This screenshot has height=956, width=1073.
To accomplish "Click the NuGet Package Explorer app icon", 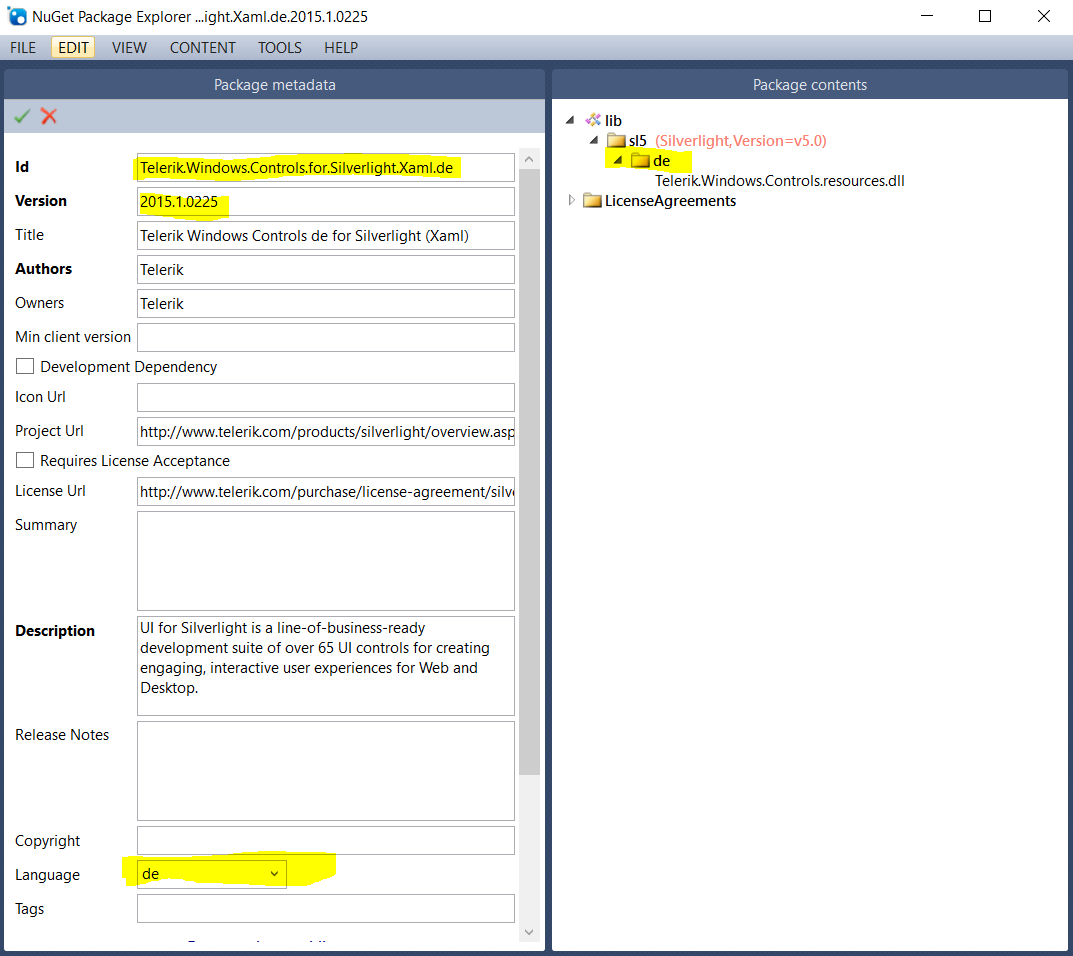I will [16, 16].
